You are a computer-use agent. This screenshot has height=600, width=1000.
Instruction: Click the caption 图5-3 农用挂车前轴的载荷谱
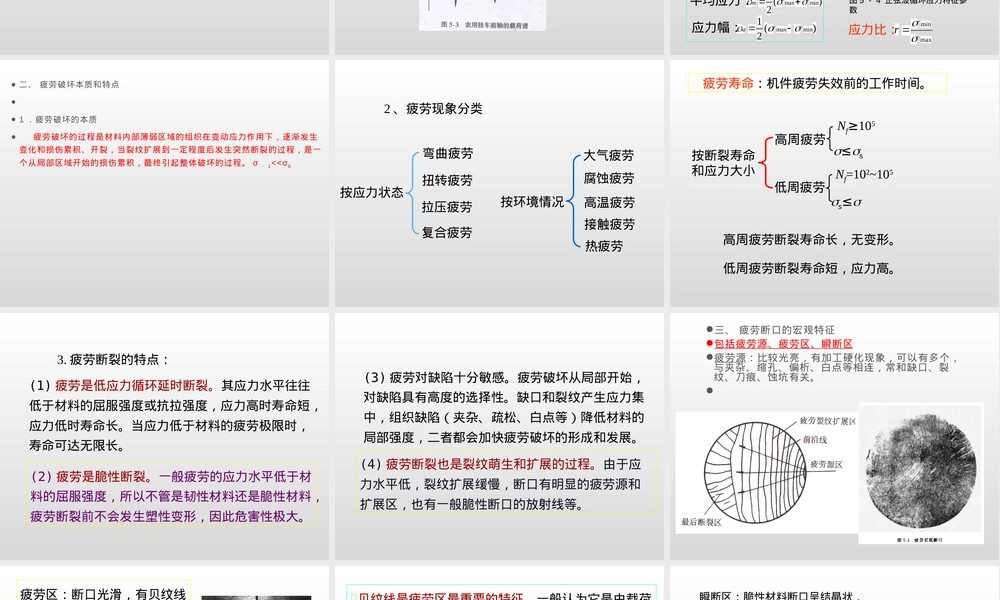click(484, 25)
